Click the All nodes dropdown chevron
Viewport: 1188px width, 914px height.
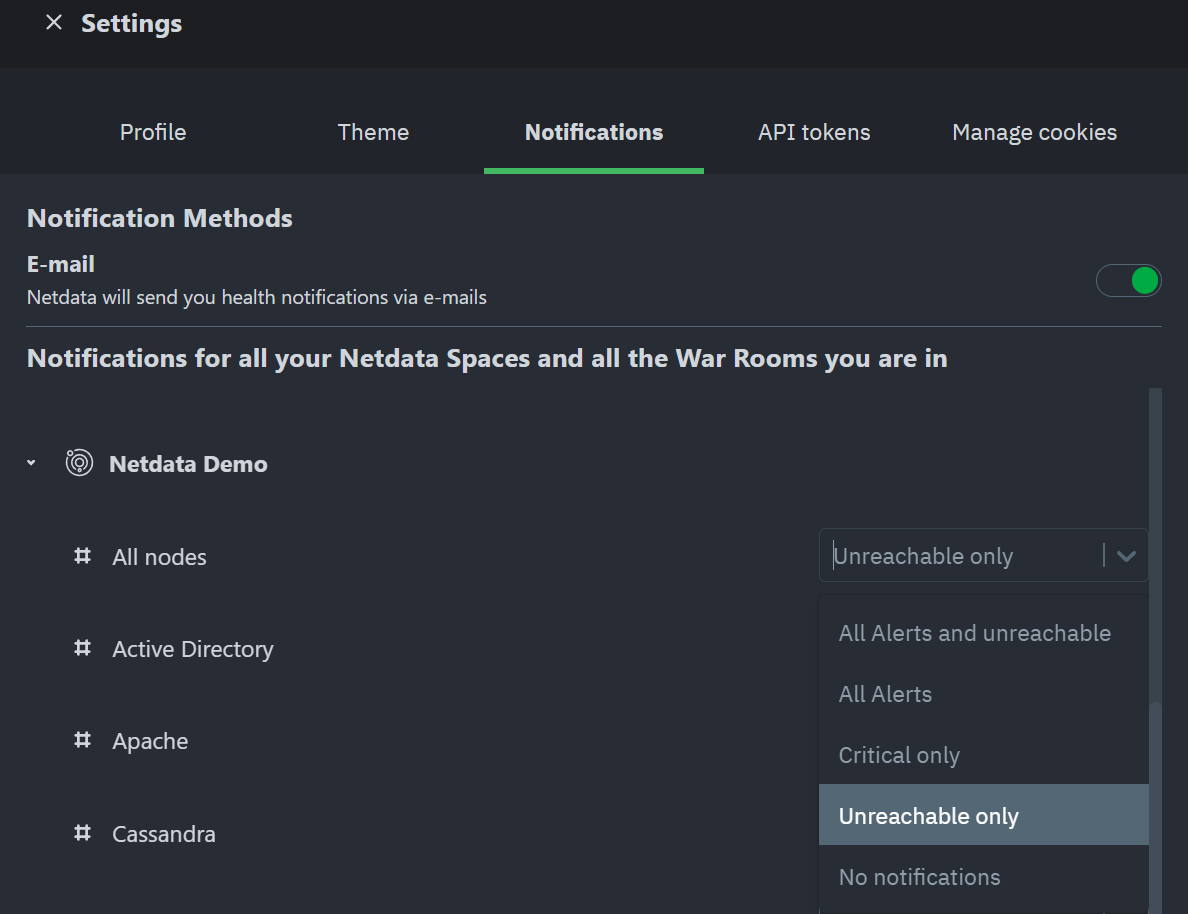point(1127,556)
